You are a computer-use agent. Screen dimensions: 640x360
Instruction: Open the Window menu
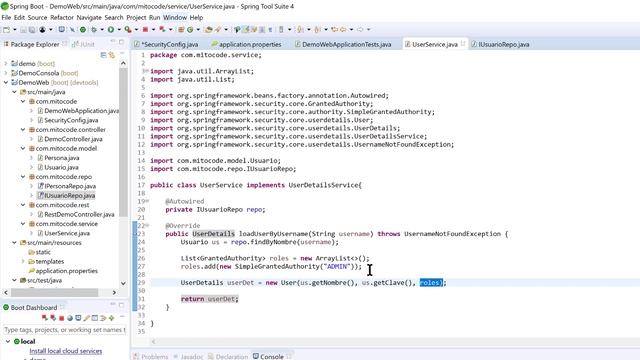tap(175, 18)
